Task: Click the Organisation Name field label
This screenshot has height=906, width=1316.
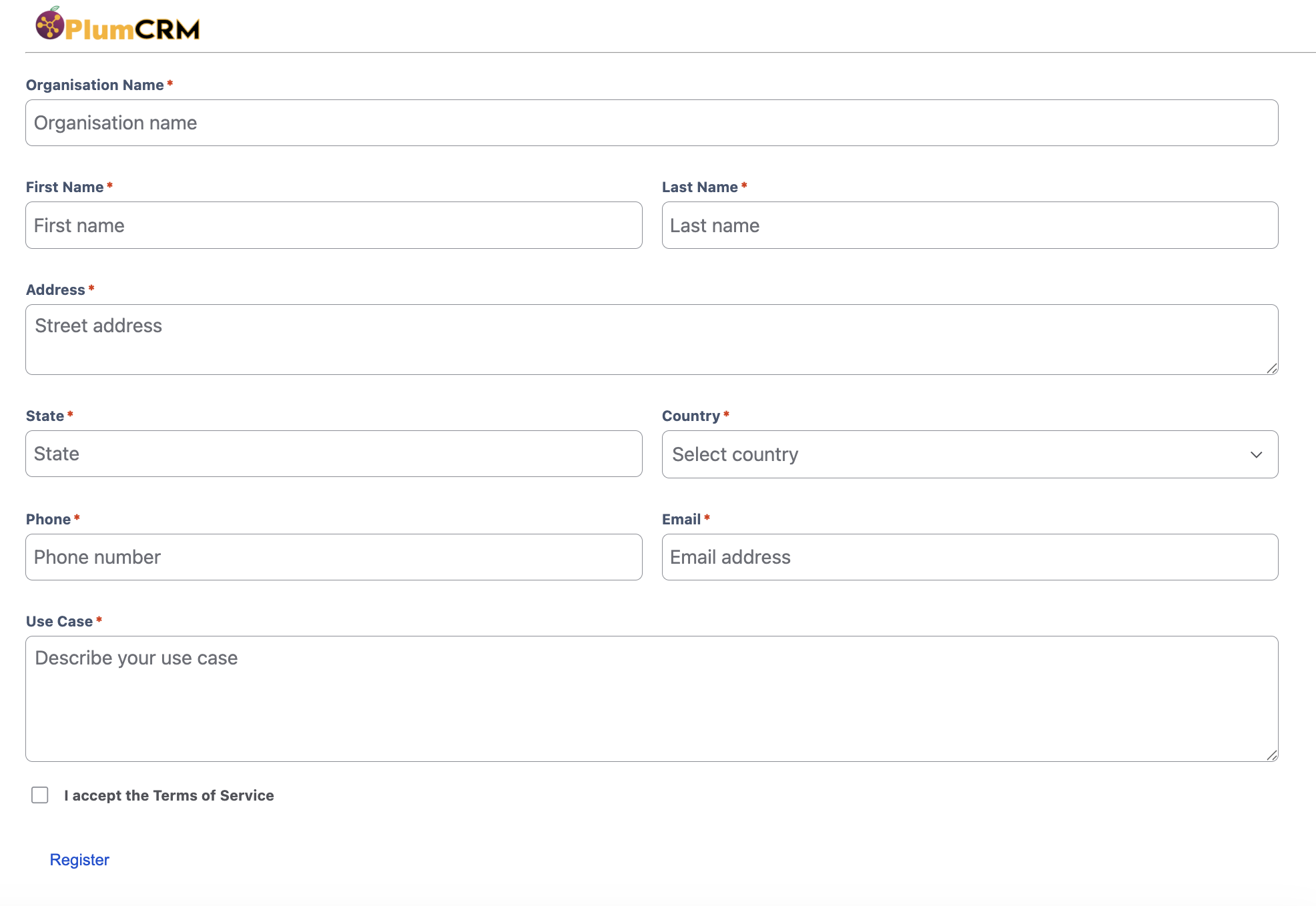Action: pyautogui.click(x=95, y=85)
